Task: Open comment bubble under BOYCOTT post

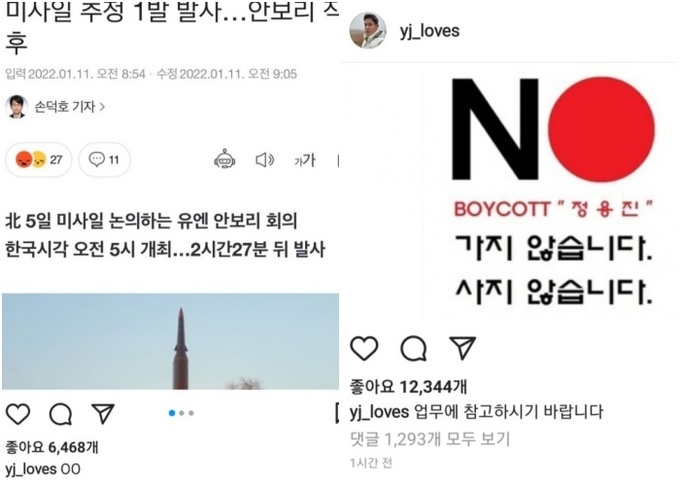Action: point(413,349)
